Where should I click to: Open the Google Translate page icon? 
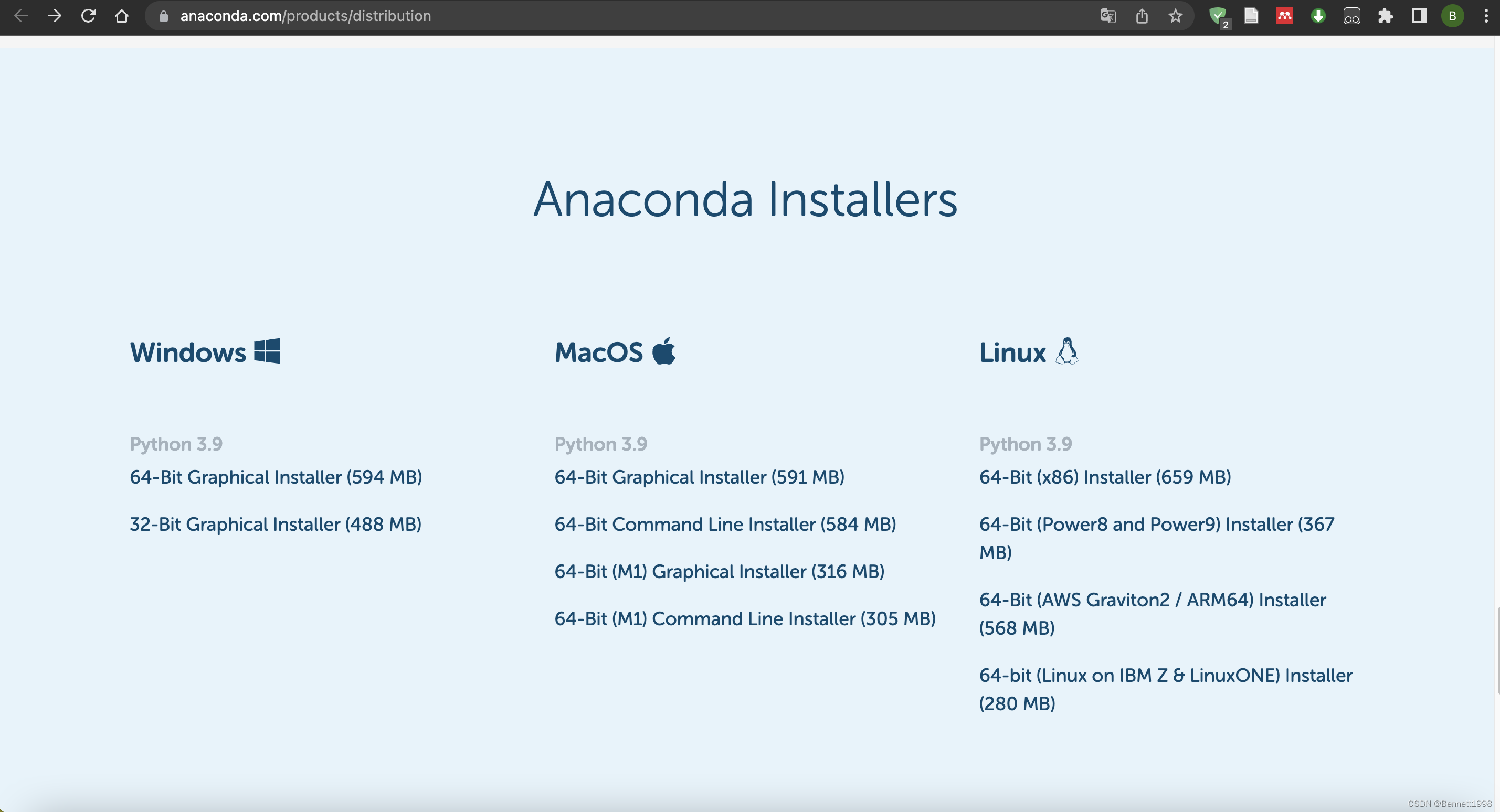pyautogui.click(x=1108, y=16)
